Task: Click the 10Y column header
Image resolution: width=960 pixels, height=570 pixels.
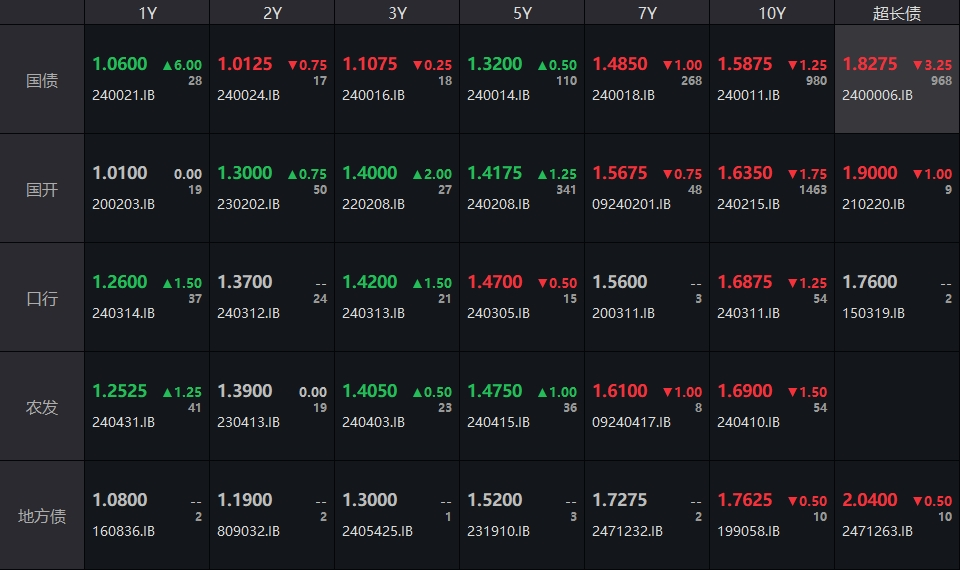Action: [x=772, y=13]
